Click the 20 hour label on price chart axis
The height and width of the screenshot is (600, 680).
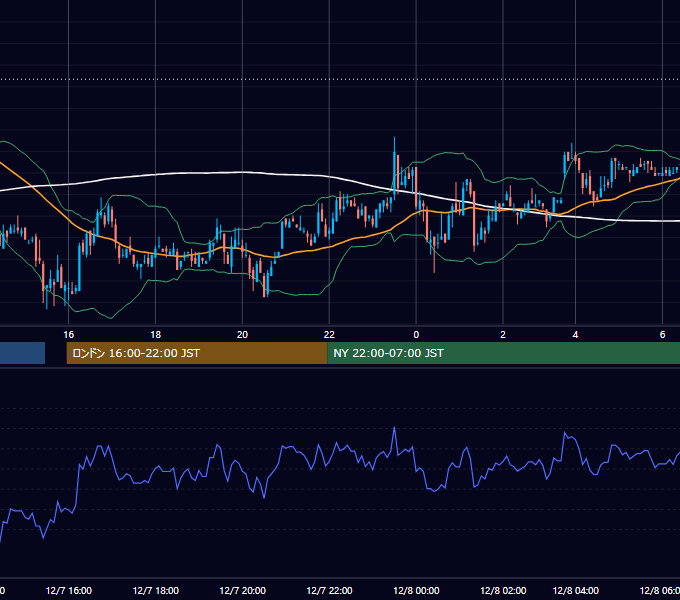click(242, 335)
